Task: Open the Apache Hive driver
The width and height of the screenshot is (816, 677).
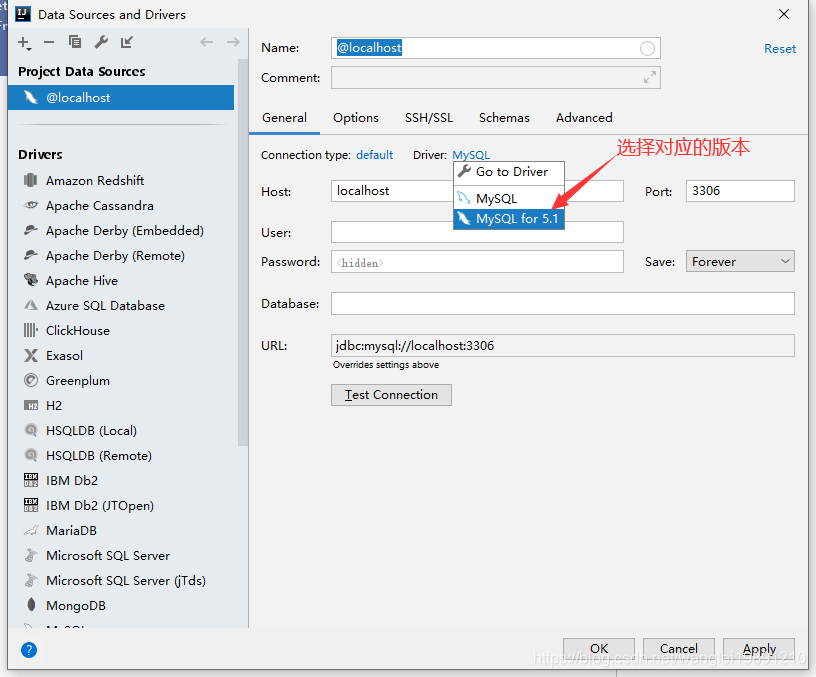Action: [82, 280]
